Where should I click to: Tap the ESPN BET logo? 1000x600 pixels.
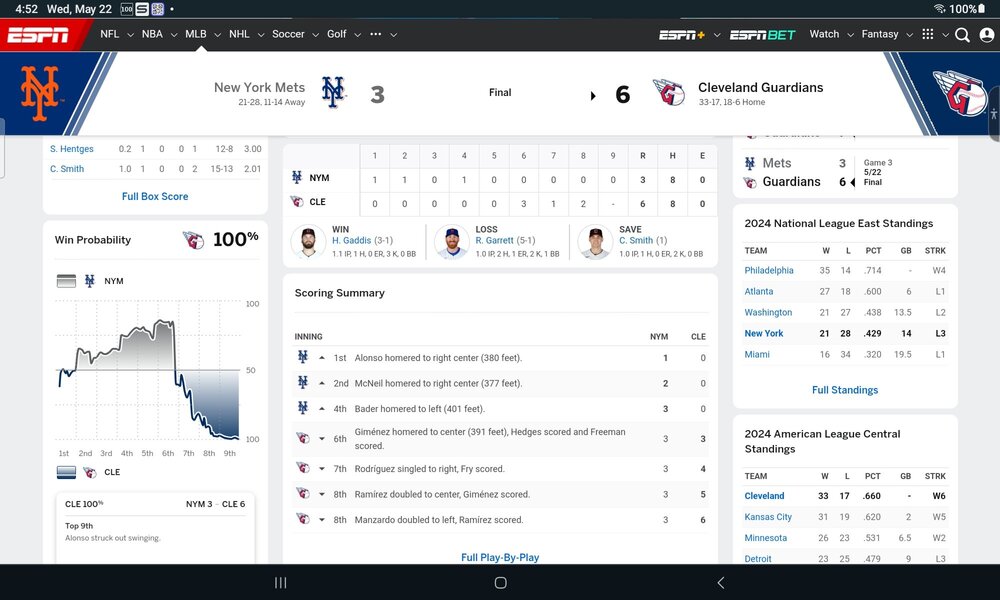click(762, 35)
